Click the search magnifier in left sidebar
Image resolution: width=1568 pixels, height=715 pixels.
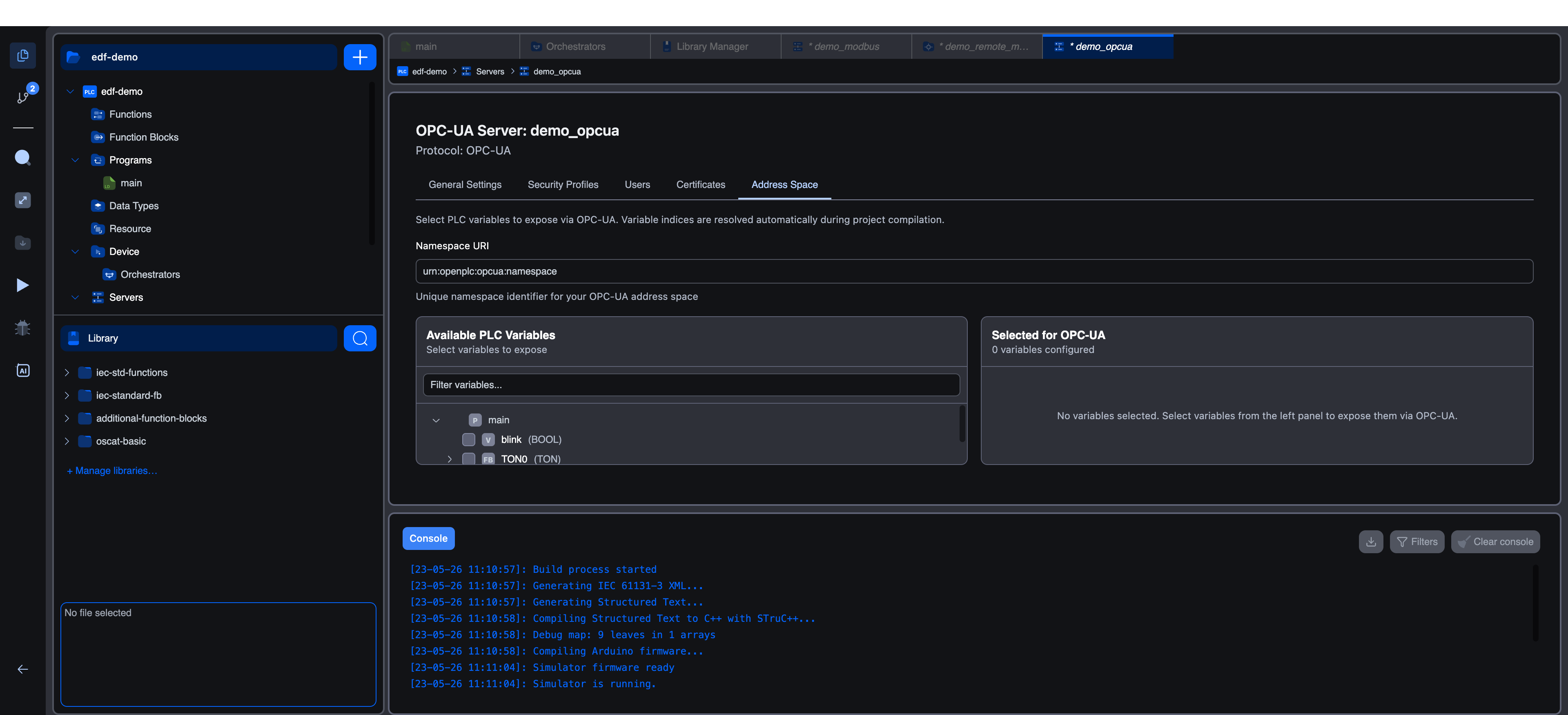click(x=22, y=158)
